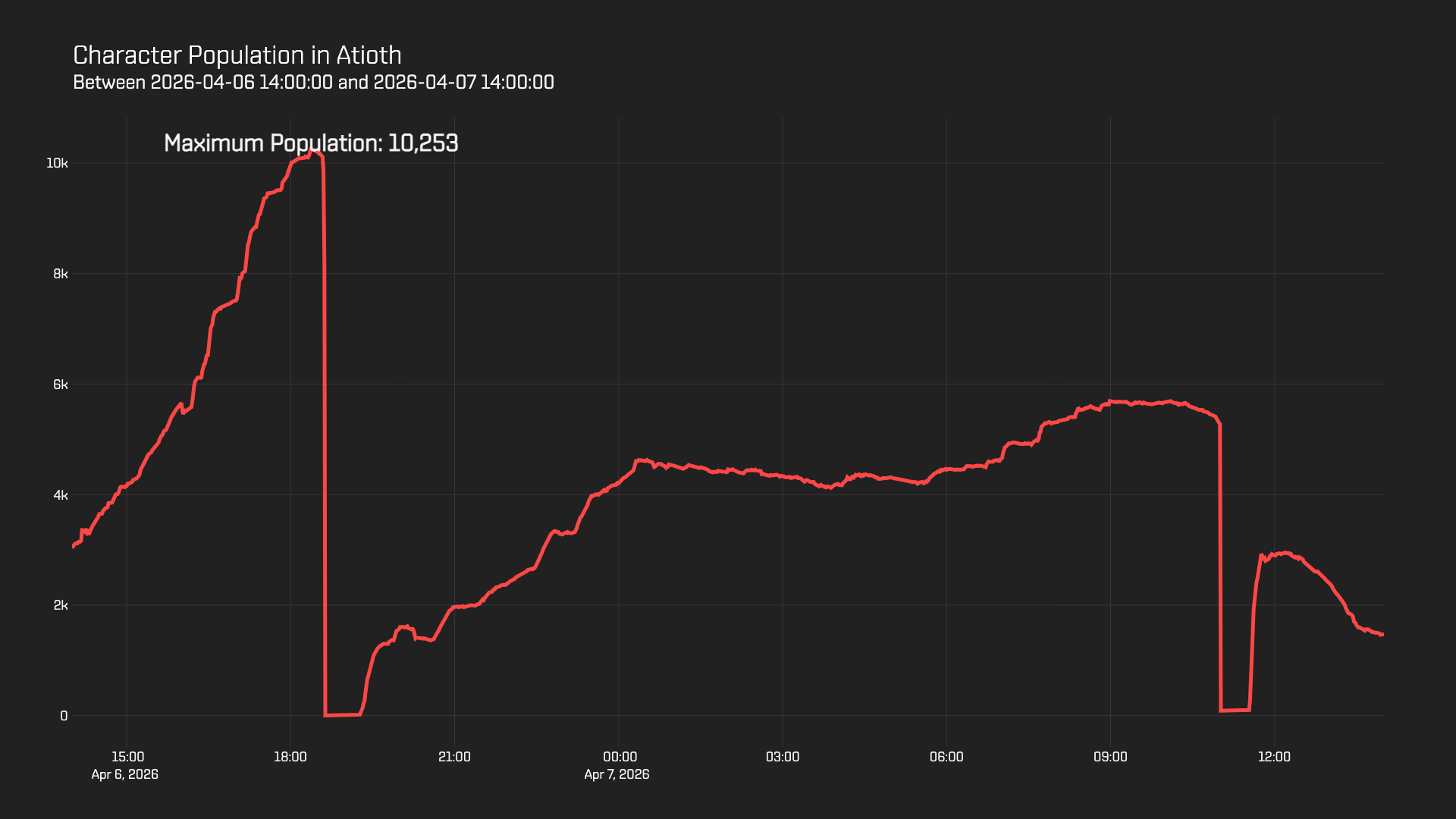Click the 2k y-axis label
Screen dimensions: 1456x819
pyautogui.click(x=60, y=605)
